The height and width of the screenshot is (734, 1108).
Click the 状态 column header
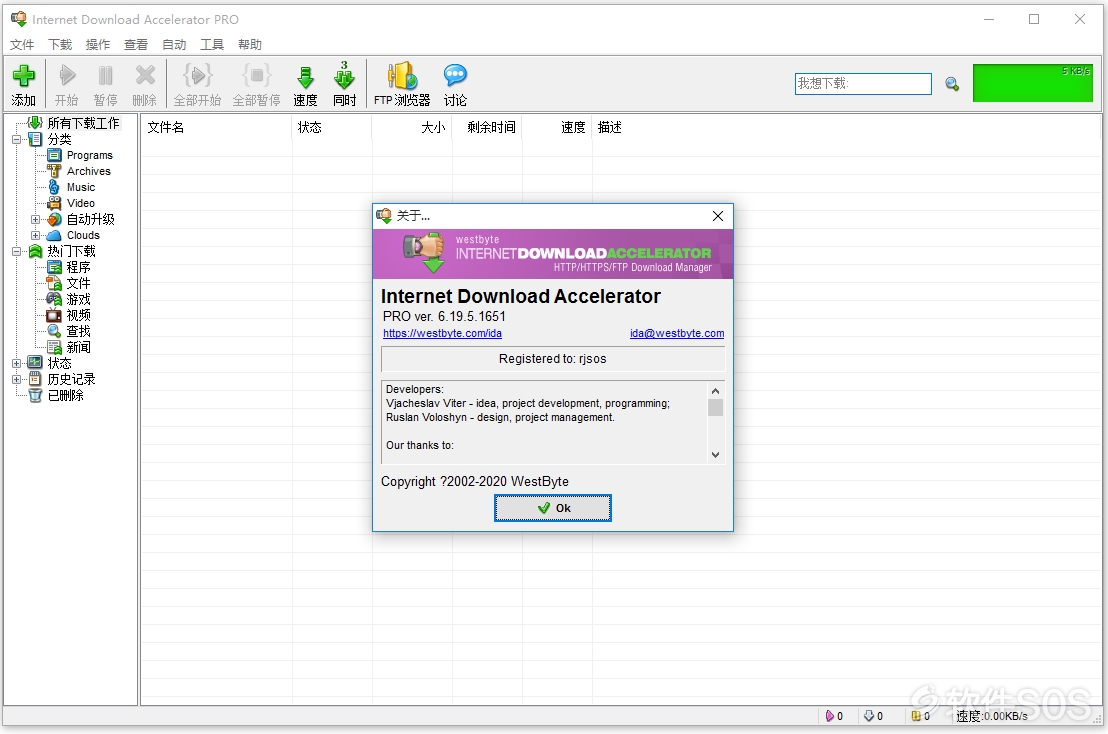pos(332,127)
